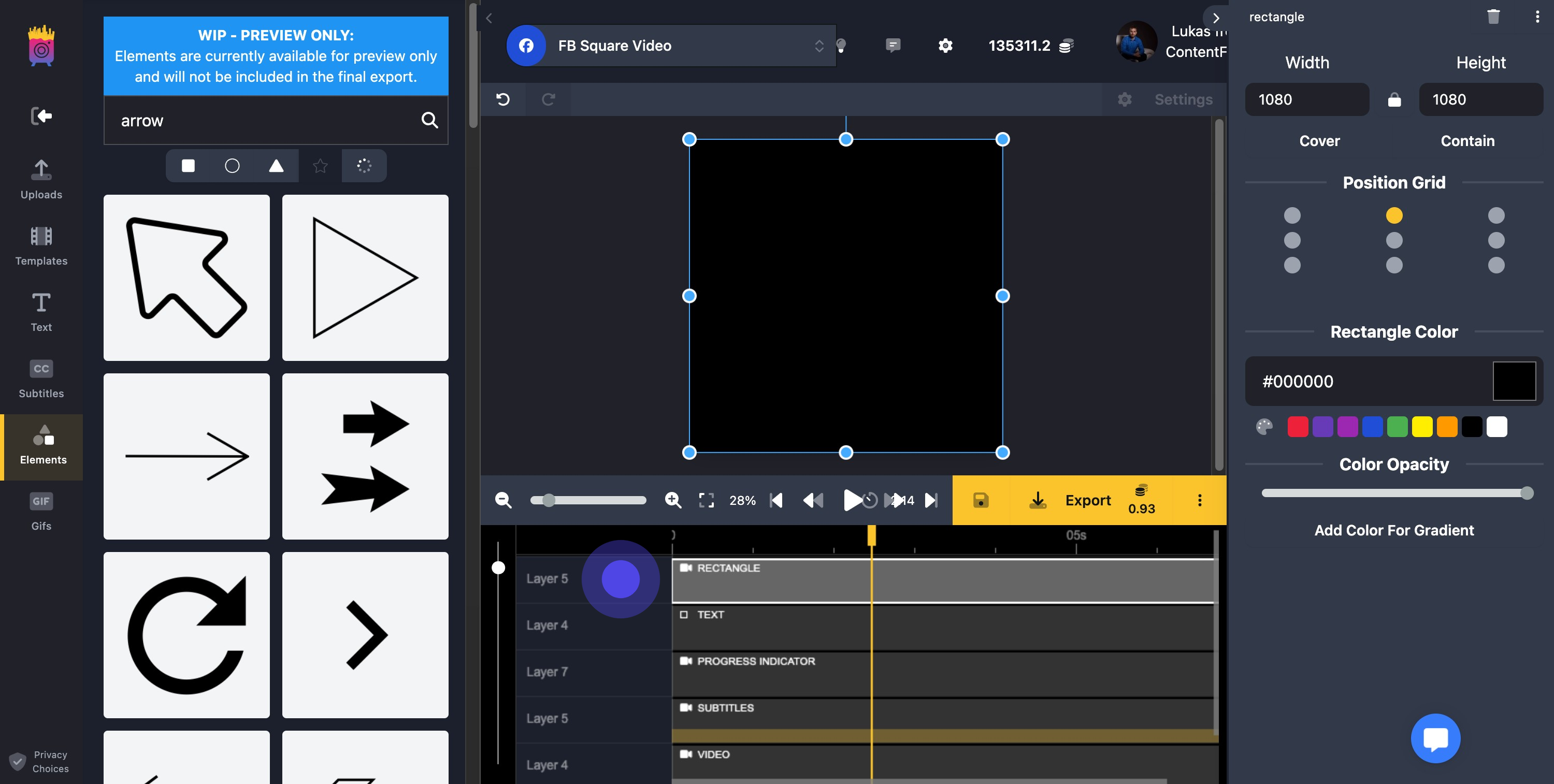Click the search magnifier in elements panel
This screenshot has height=784, width=1554.
(x=429, y=121)
